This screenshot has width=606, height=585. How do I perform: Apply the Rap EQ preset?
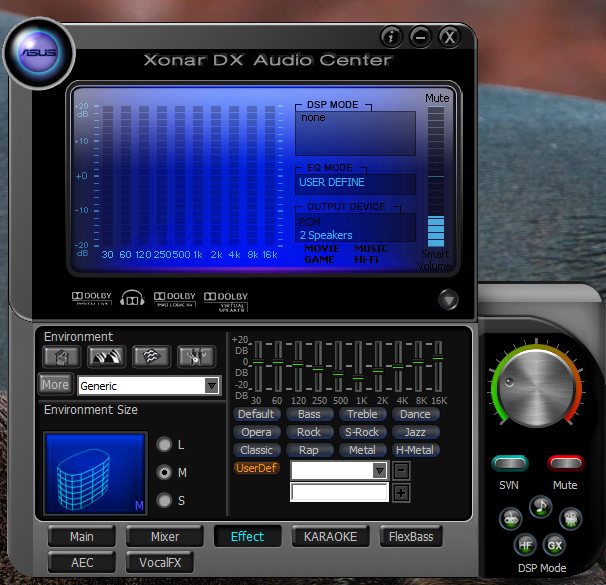pos(309,450)
